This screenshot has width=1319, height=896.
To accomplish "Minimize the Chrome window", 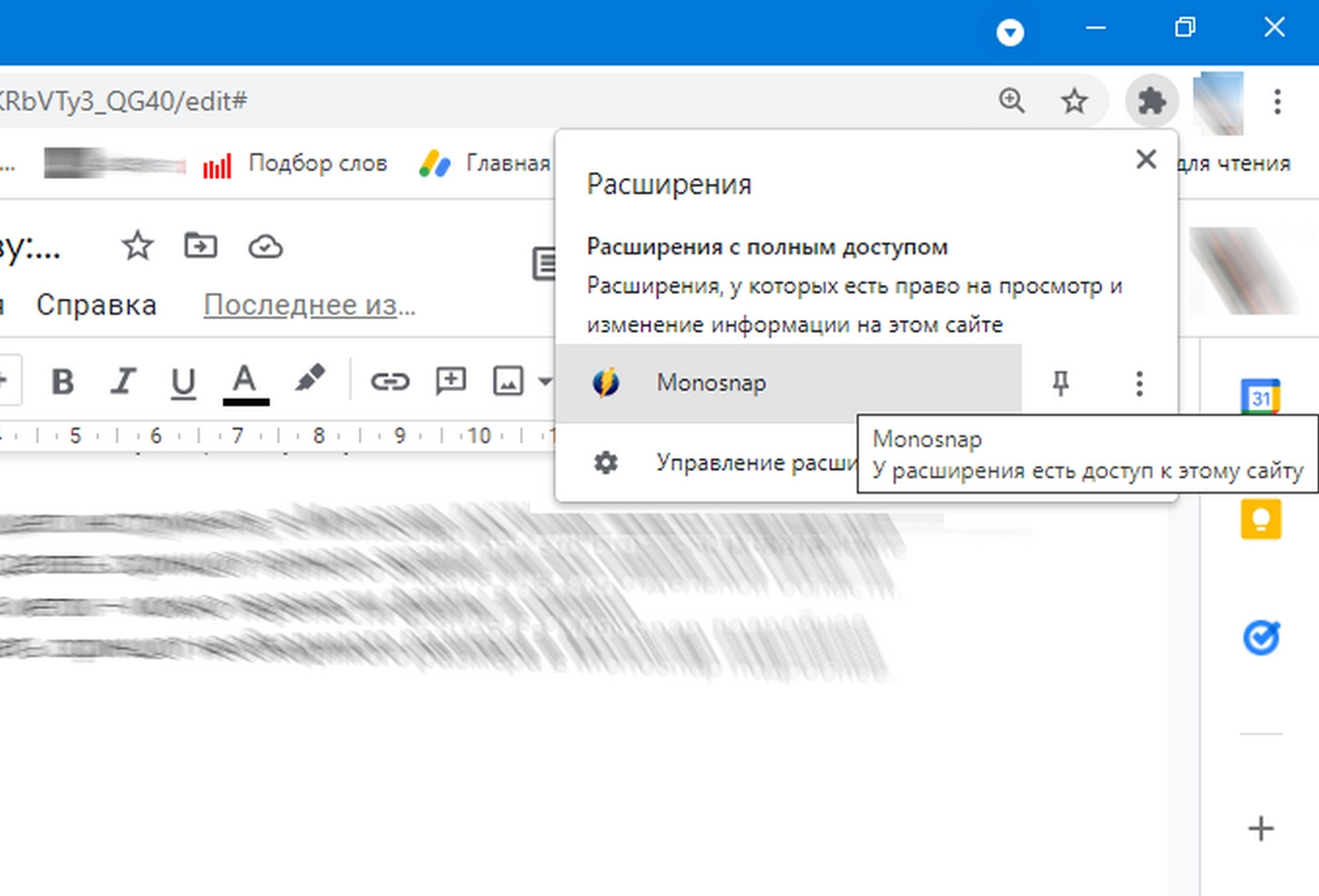I will pyautogui.click(x=1096, y=28).
